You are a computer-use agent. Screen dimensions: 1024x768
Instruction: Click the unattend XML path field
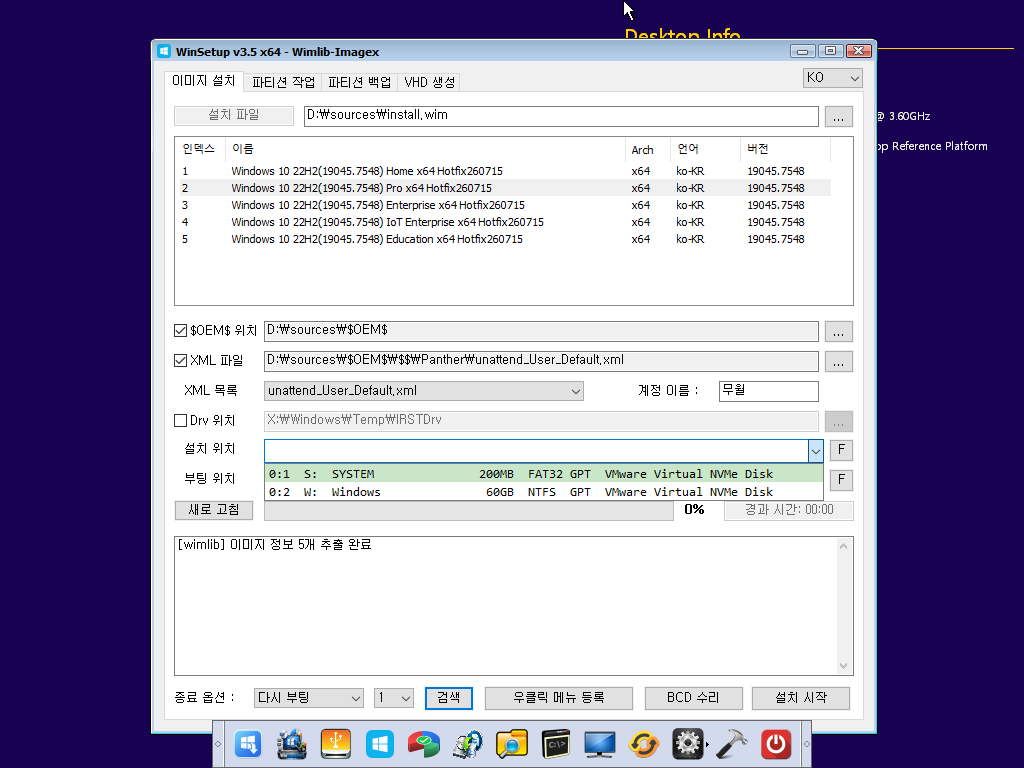541,361
